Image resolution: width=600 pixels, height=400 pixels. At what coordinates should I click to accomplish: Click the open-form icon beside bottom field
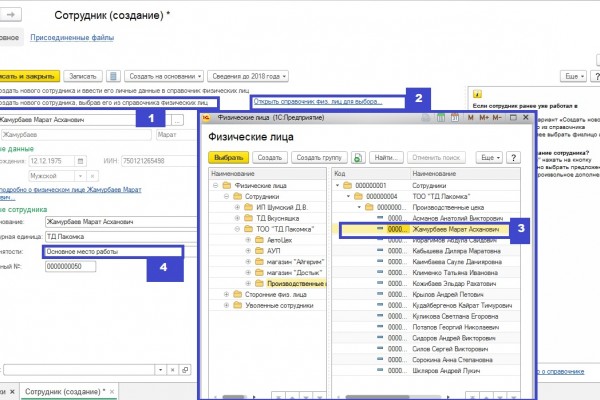[185, 370]
